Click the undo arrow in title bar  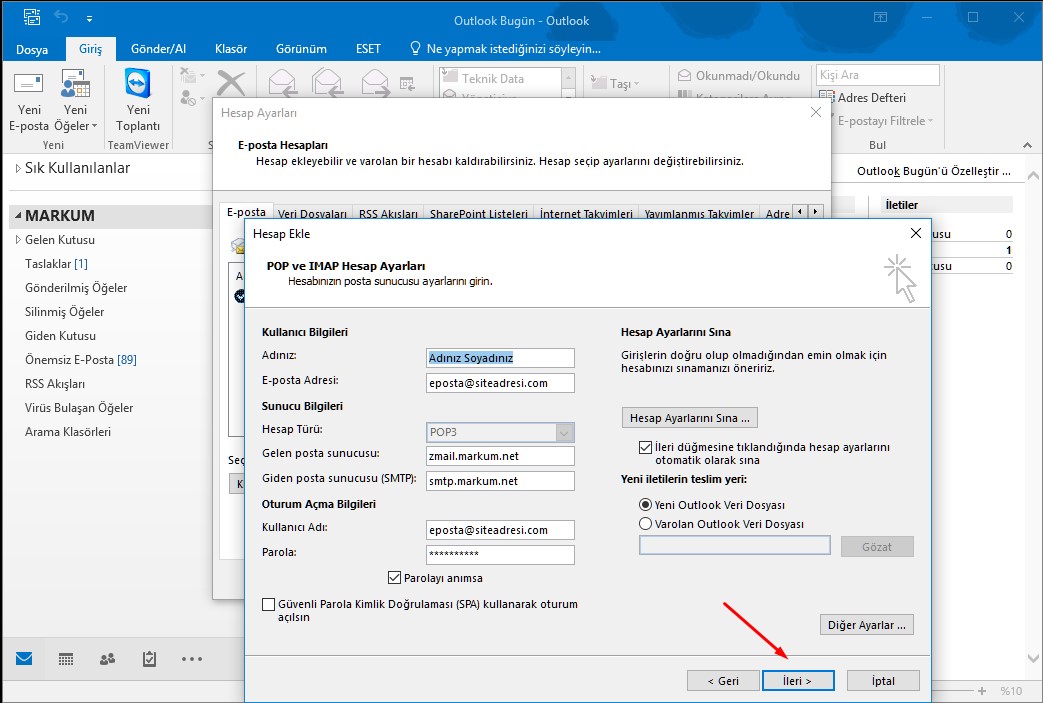[x=61, y=17]
